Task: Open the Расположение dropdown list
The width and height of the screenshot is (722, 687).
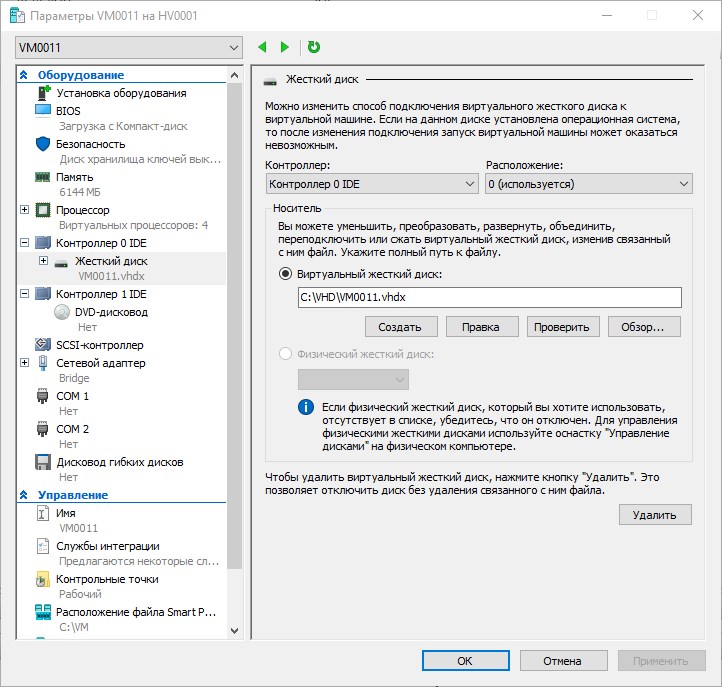Action: point(588,184)
